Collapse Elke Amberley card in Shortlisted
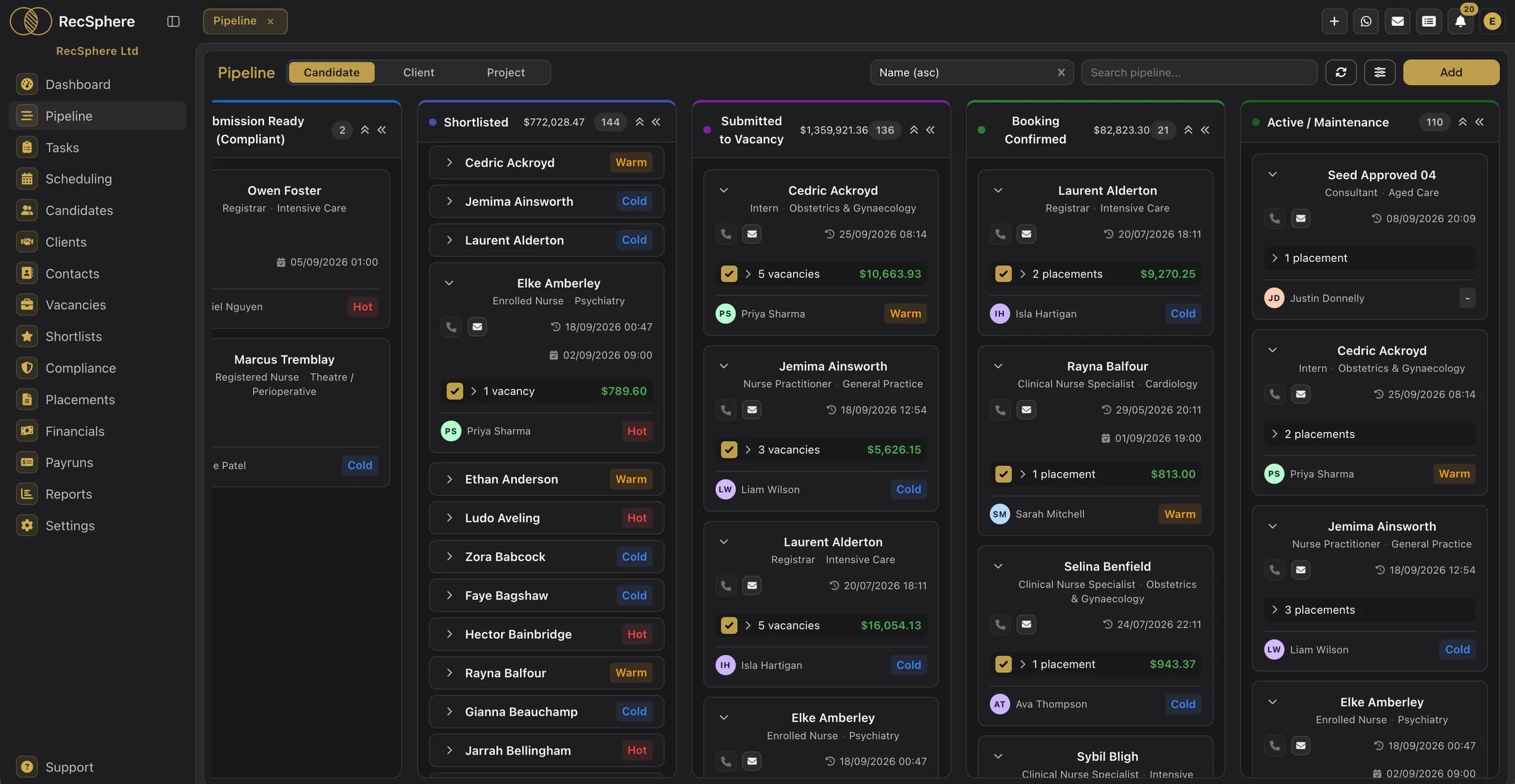 (x=449, y=283)
